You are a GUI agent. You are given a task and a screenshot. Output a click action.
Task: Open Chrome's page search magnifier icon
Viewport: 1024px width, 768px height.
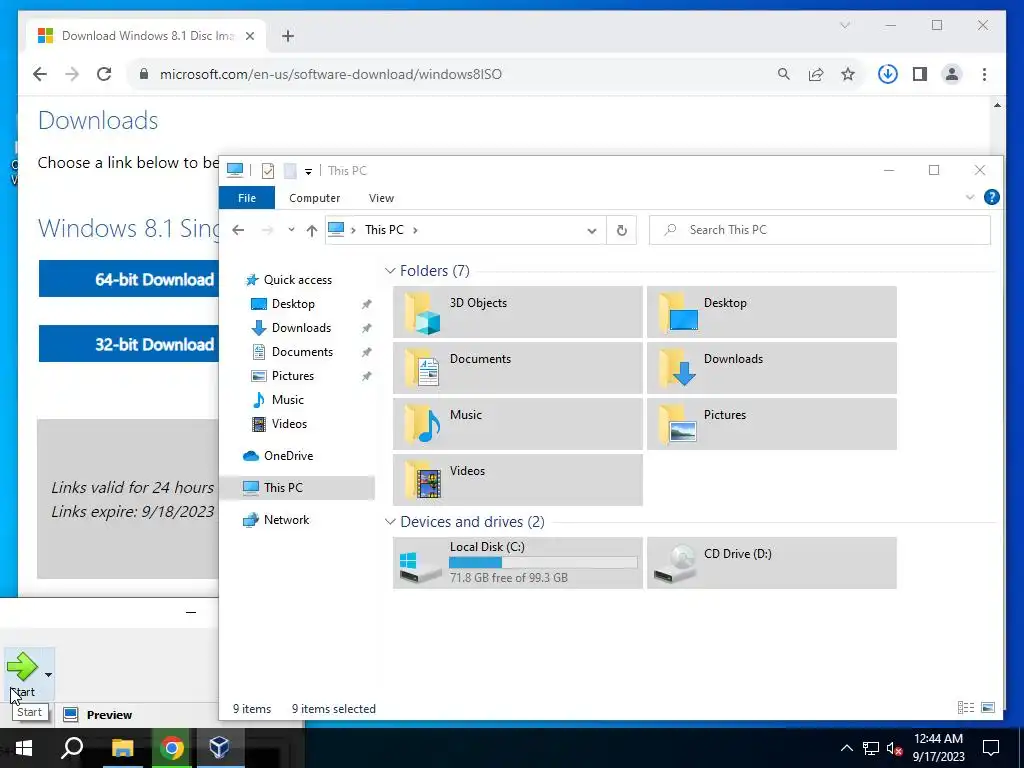point(784,74)
